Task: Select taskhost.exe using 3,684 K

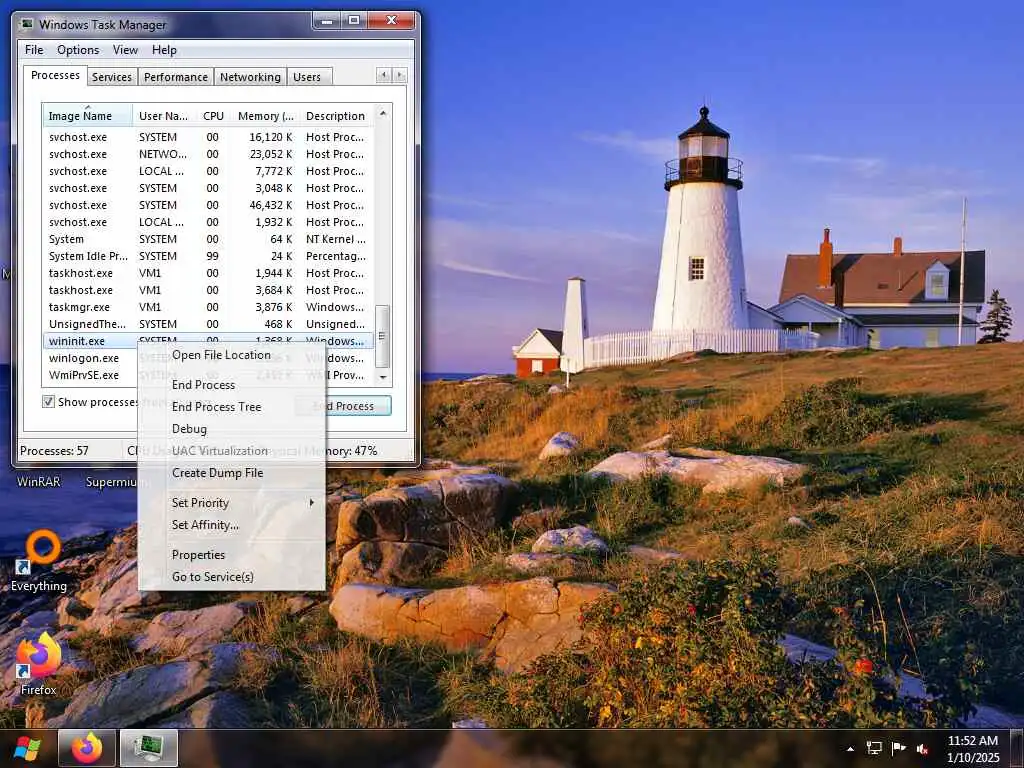Action: coord(208,290)
